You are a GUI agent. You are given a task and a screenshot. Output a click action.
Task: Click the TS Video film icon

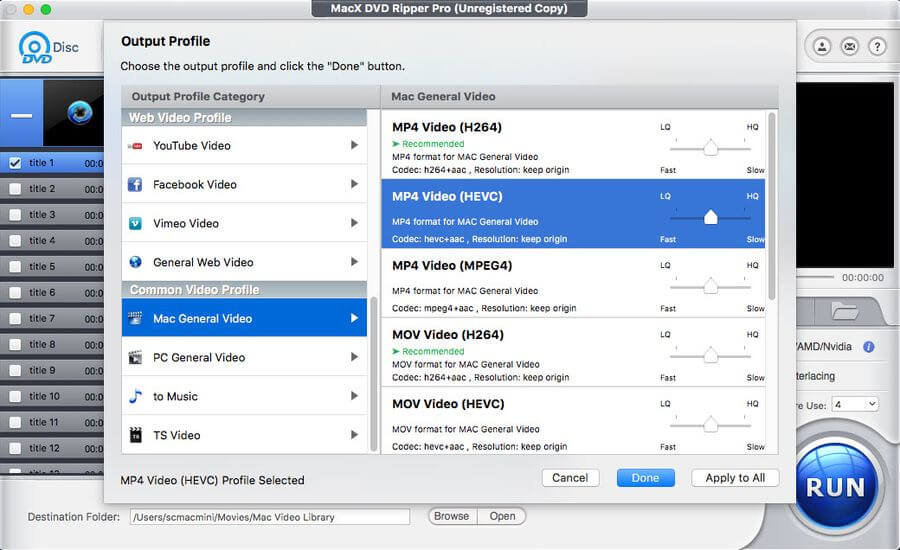pos(135,435)
